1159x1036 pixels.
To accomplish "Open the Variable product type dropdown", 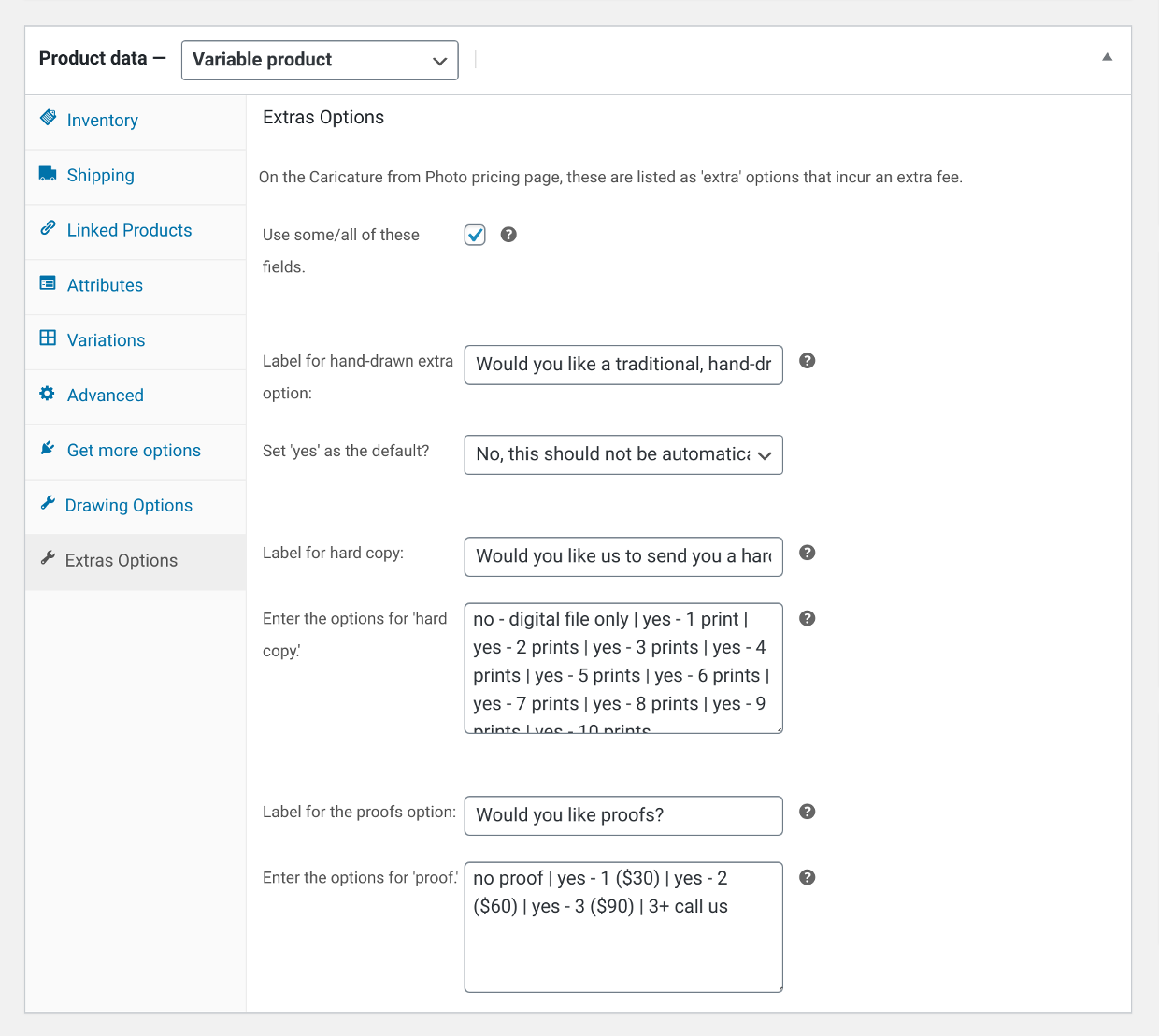I will pos(320,60).
